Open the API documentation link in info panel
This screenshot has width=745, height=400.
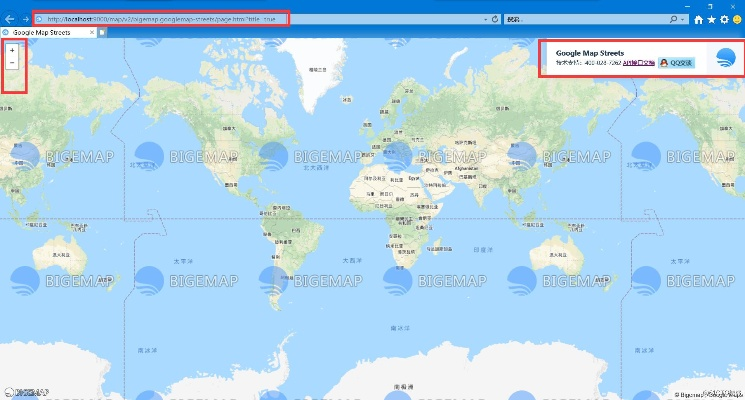(x=639, y=63)
